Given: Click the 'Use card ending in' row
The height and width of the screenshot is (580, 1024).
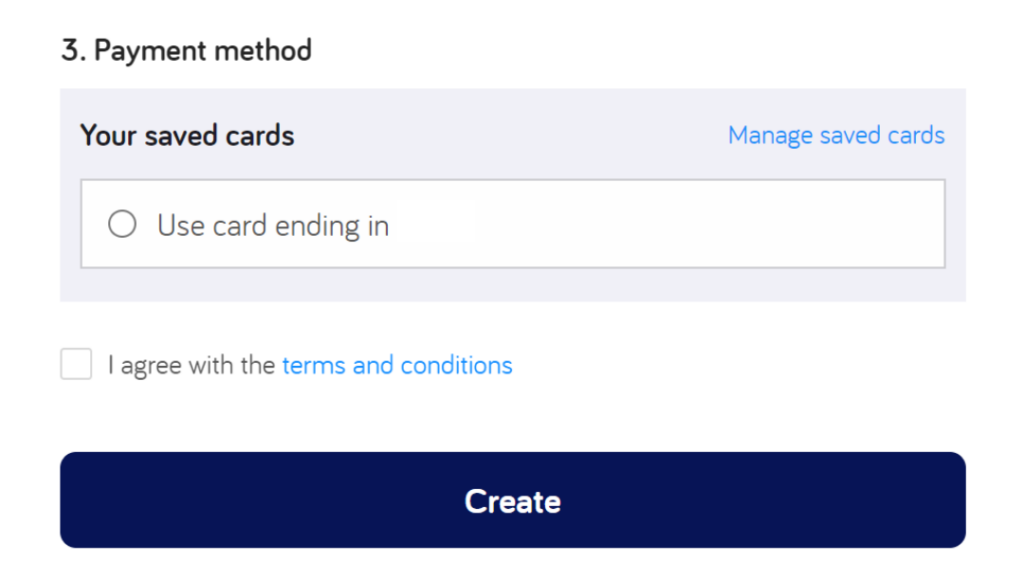Looking at the screenshot, I should pyautogui.click(x=300, y=224).
